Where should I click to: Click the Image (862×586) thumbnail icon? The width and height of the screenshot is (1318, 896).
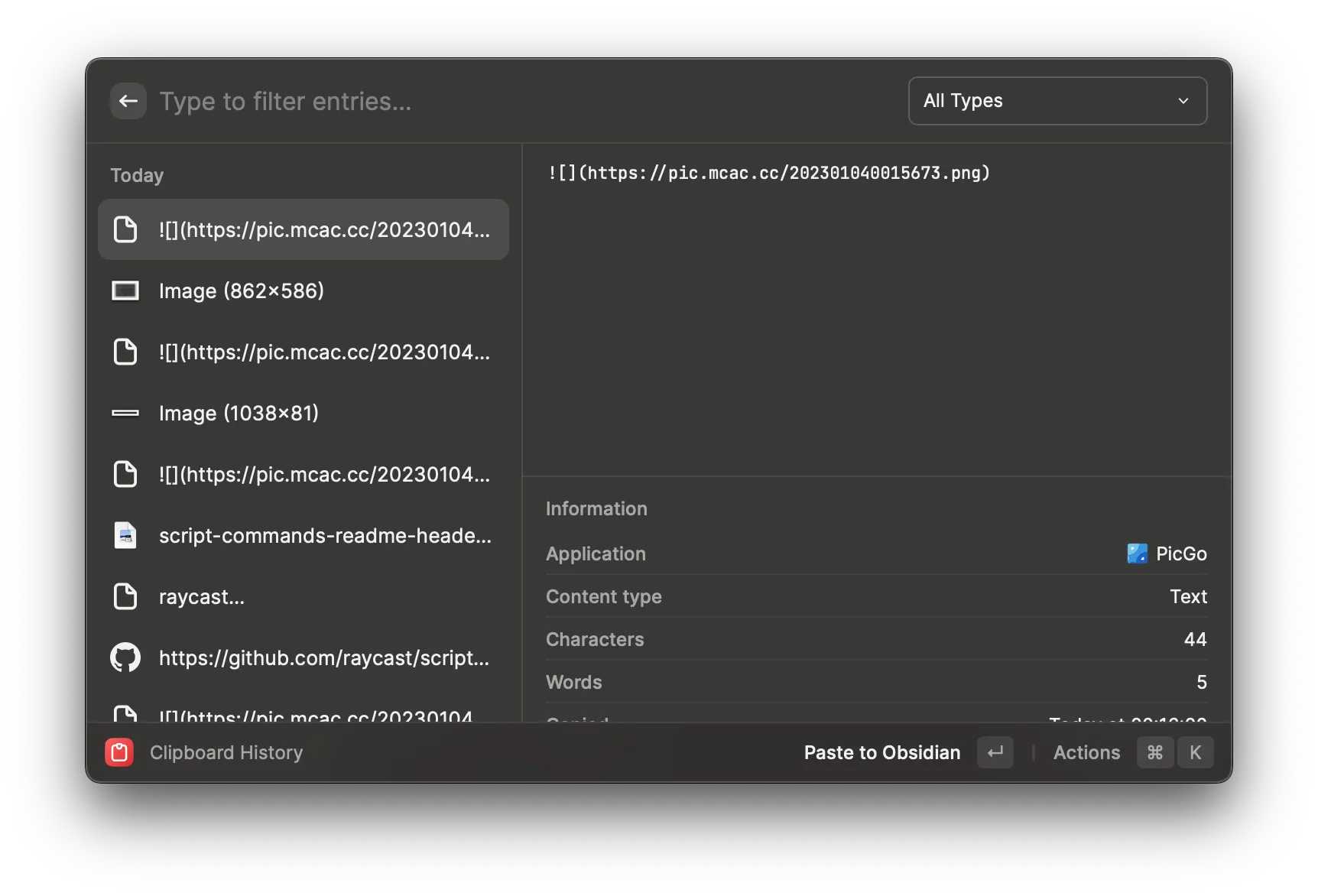coord(125,291)
